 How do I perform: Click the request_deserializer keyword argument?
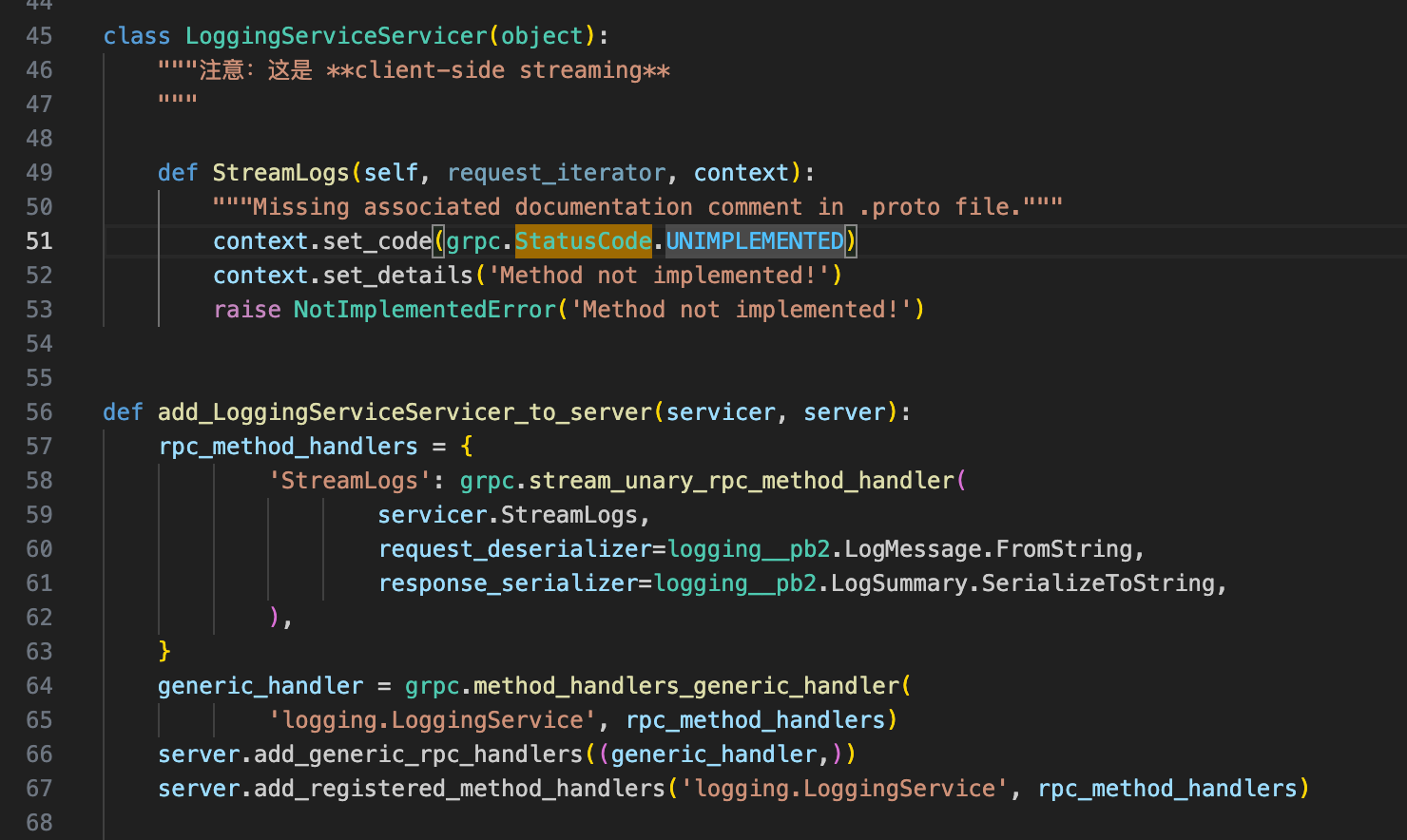(x=514, y=549)
